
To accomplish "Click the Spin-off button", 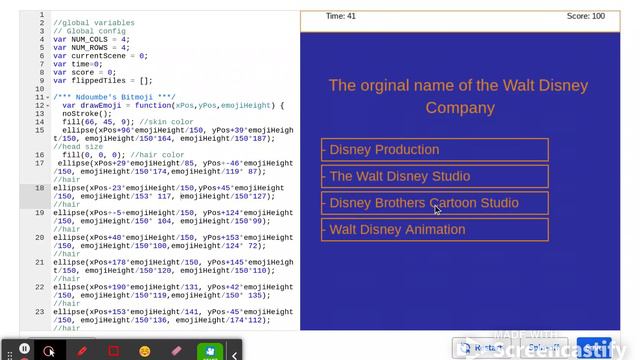I will tap(544, 348).
